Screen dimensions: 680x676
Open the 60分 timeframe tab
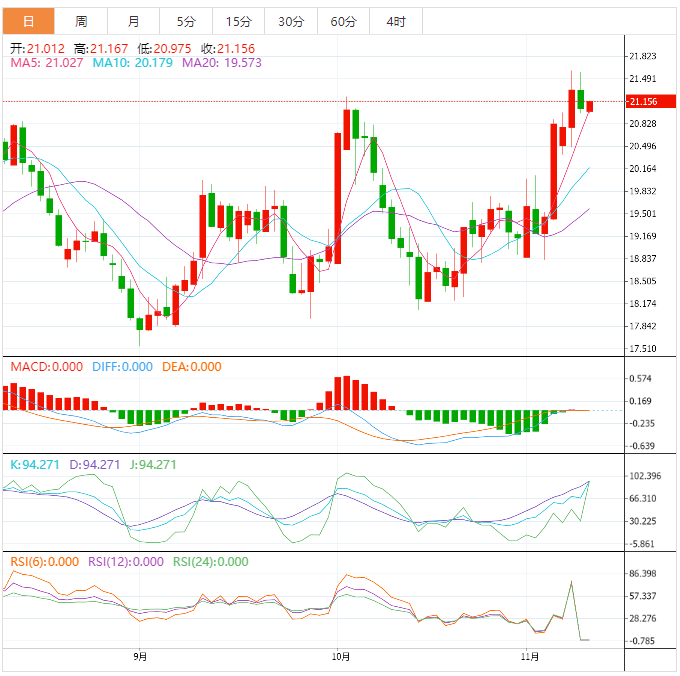343,21
